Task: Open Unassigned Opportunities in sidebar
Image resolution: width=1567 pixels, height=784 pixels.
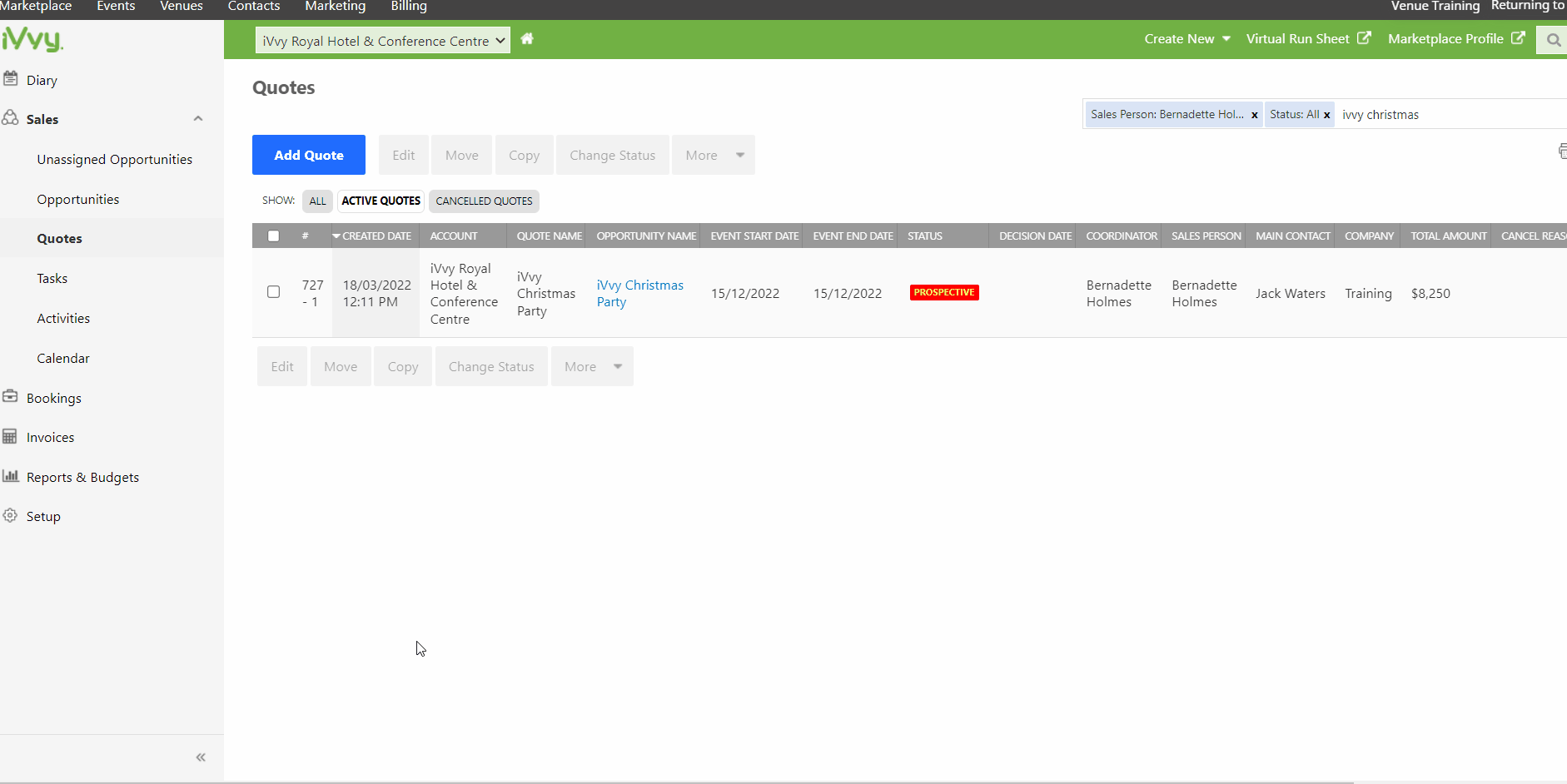Action: [115, 159]
